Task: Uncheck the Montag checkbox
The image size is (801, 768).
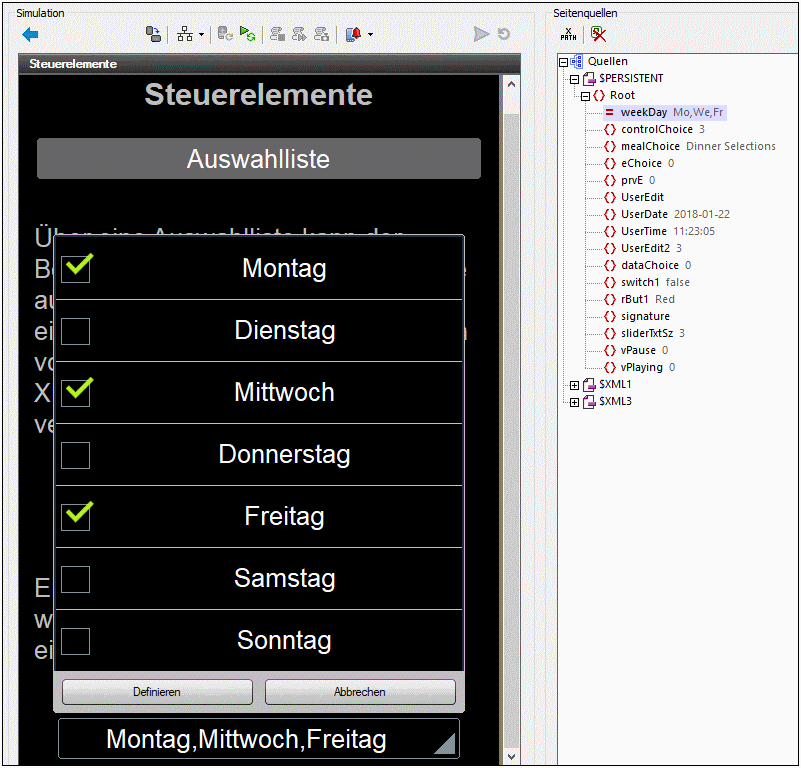Action: (76, 267)
